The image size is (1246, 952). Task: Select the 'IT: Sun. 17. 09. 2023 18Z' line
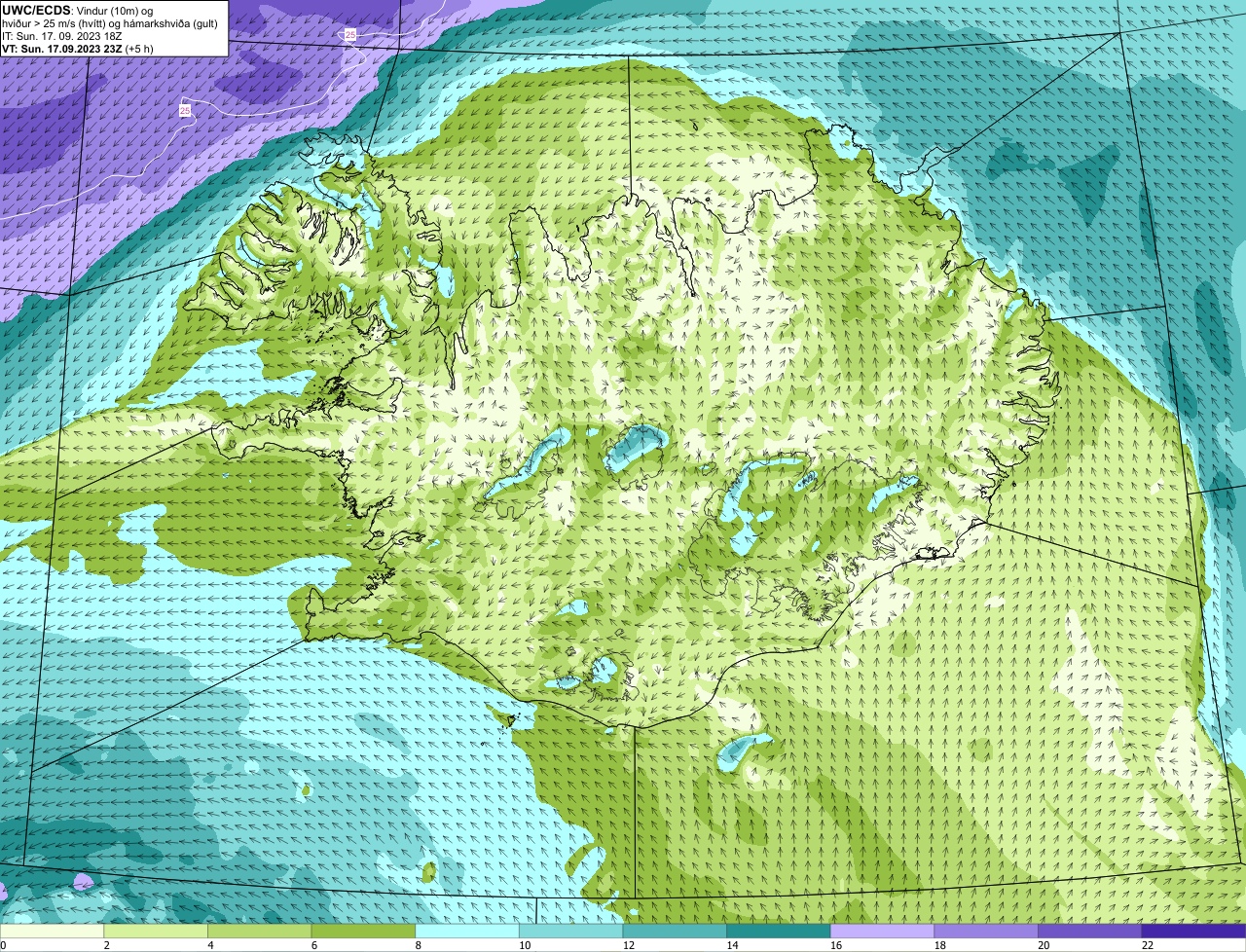[62, 35]
